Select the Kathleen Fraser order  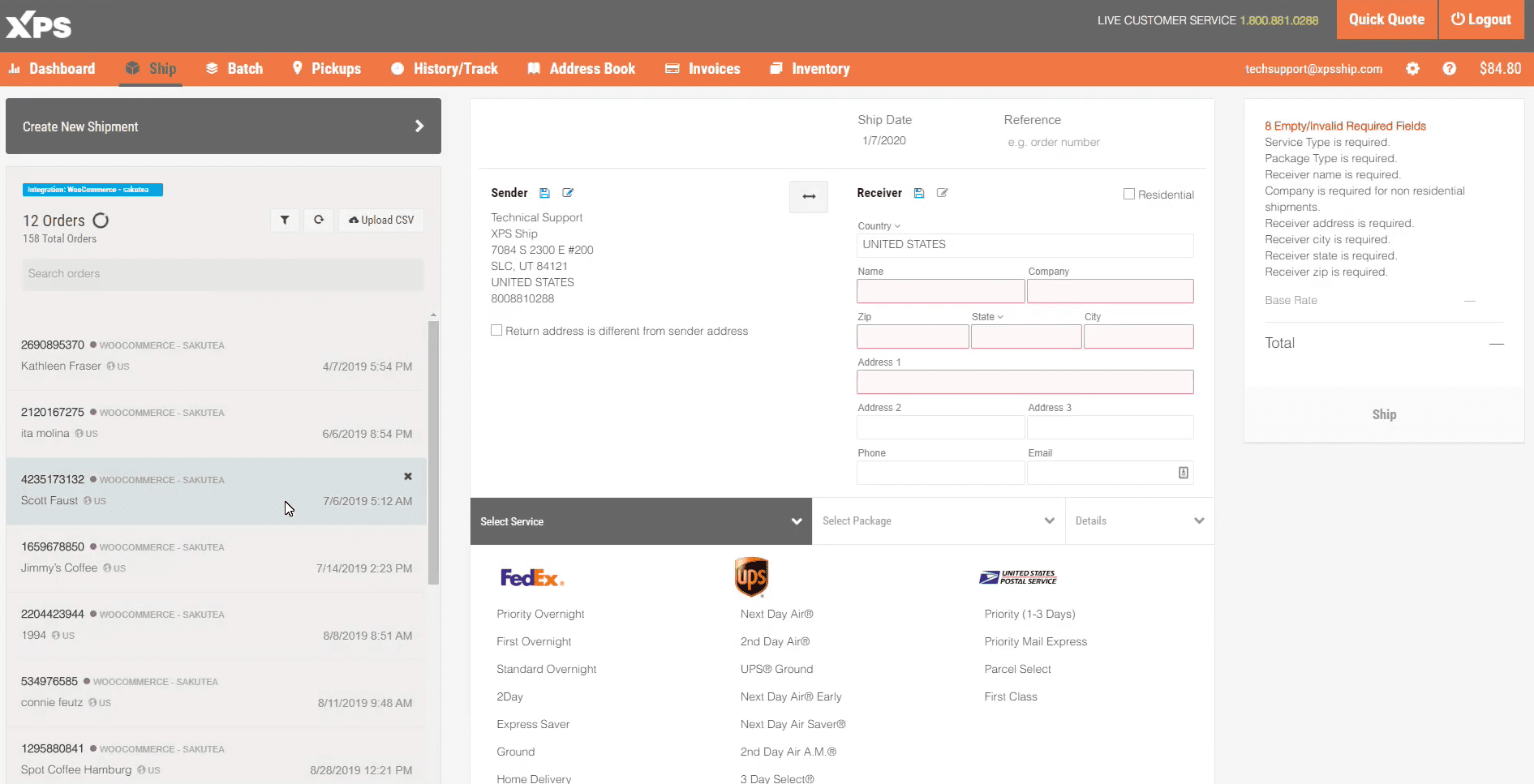tap(217, 356)
